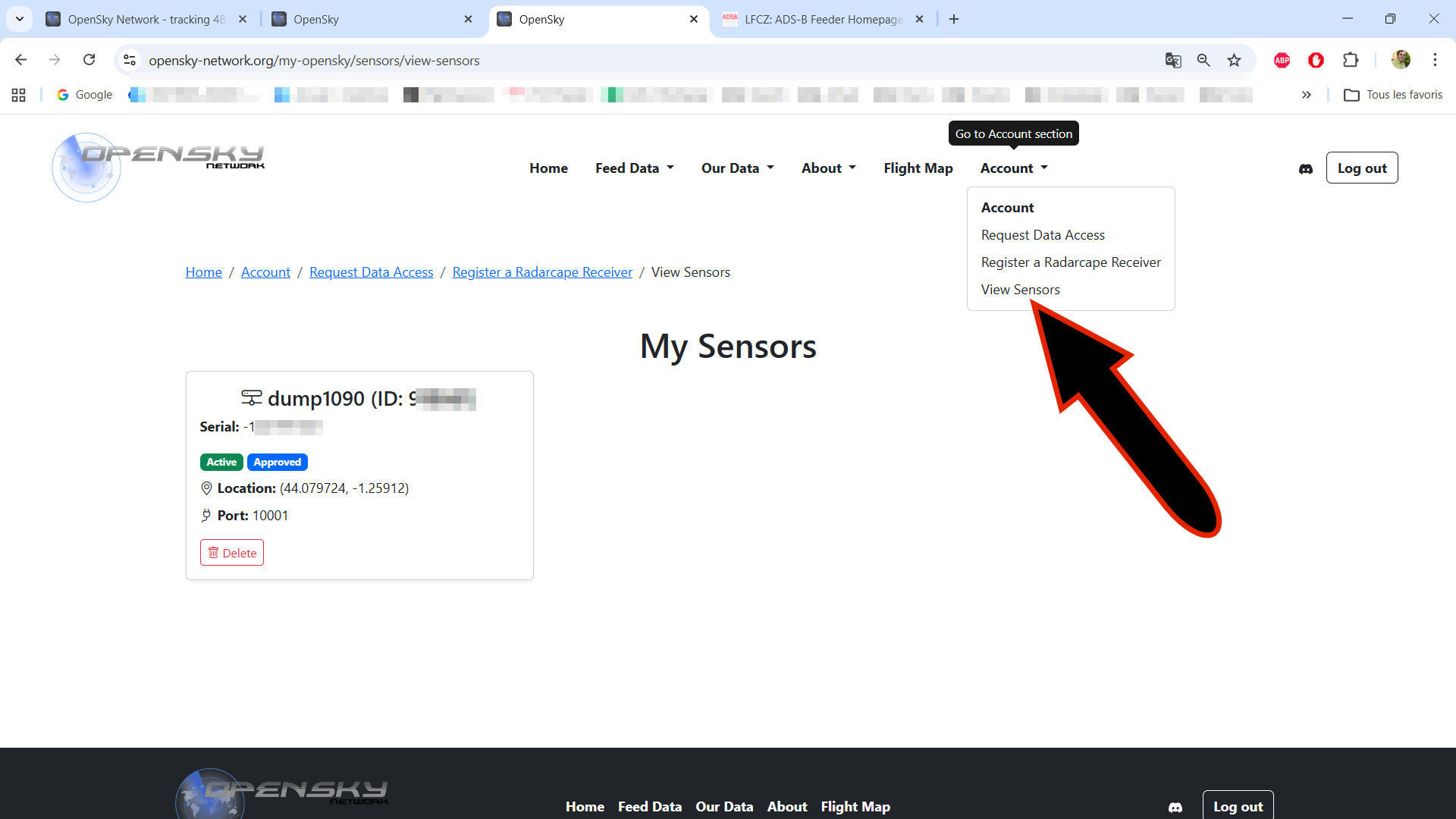Delete the dump1090 sensor

[232, 553]
